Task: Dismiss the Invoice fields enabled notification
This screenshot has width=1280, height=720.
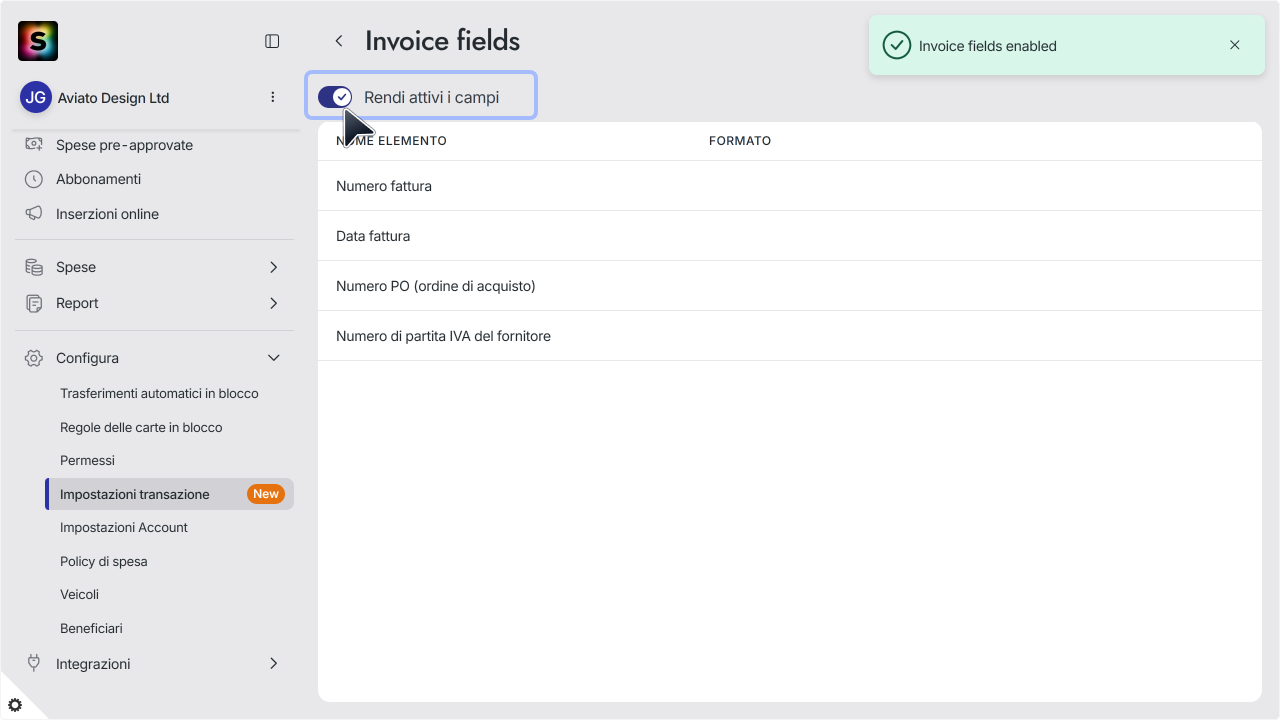Action: (x=1235, y=45)
